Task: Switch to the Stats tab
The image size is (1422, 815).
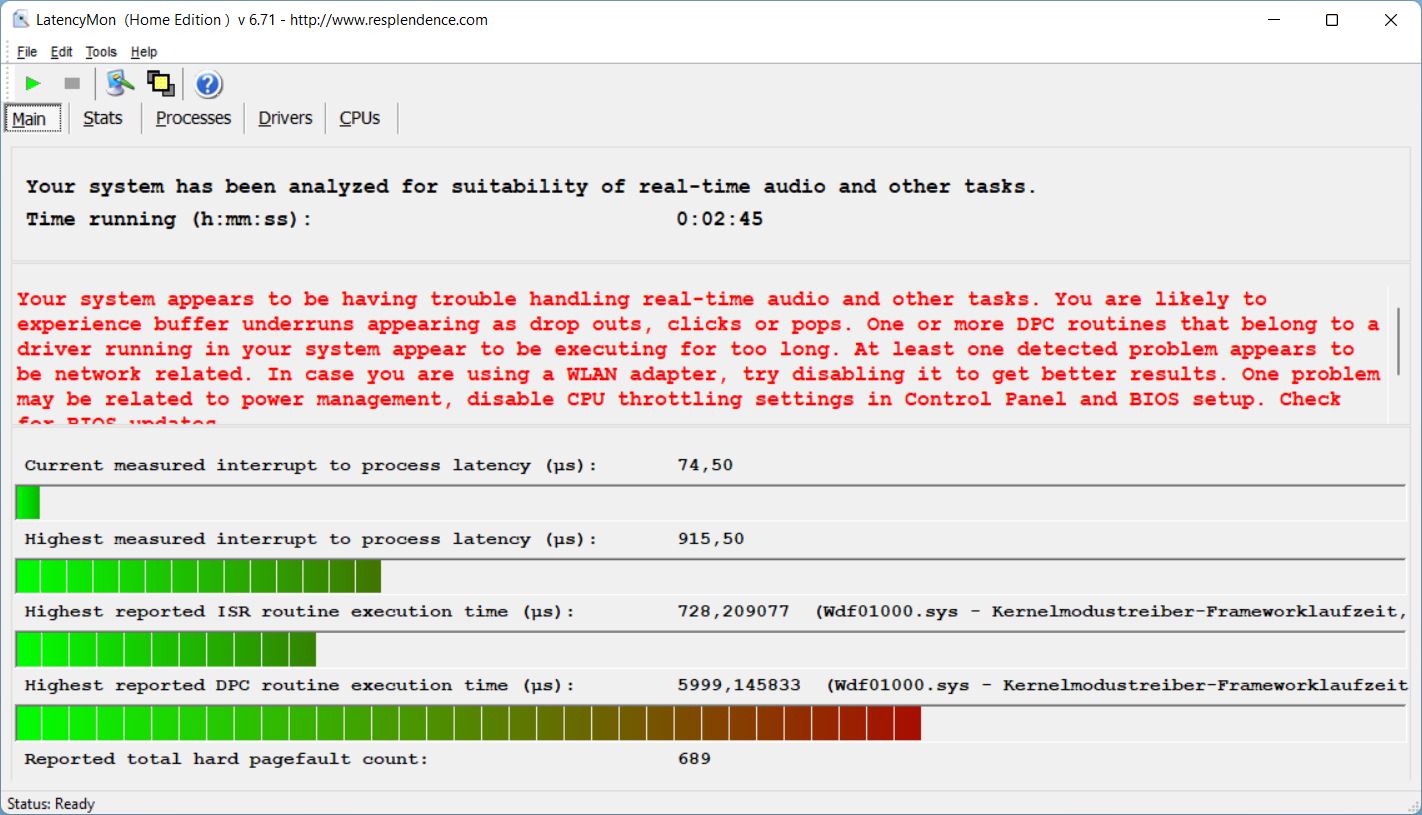Action: coord(103,118)
